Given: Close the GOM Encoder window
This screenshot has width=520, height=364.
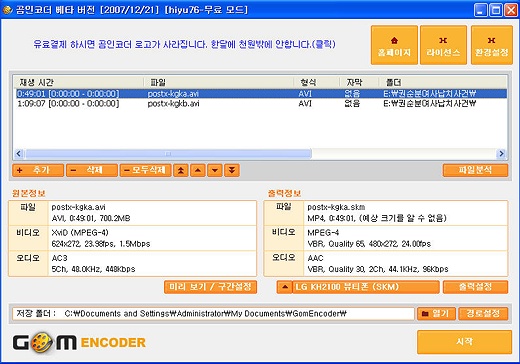Looking at the screenshot, I should [511, 10].
